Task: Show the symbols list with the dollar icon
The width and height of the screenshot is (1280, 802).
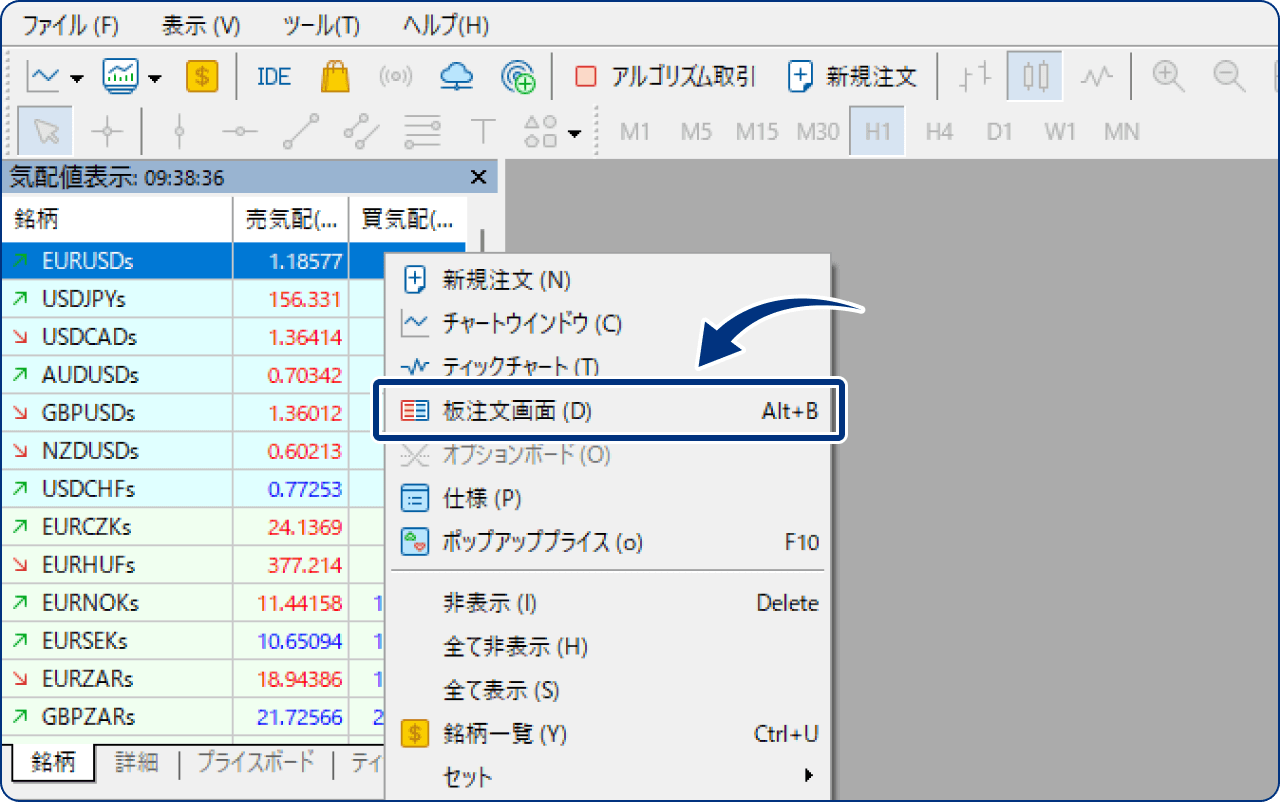Action: click(201, 76)
